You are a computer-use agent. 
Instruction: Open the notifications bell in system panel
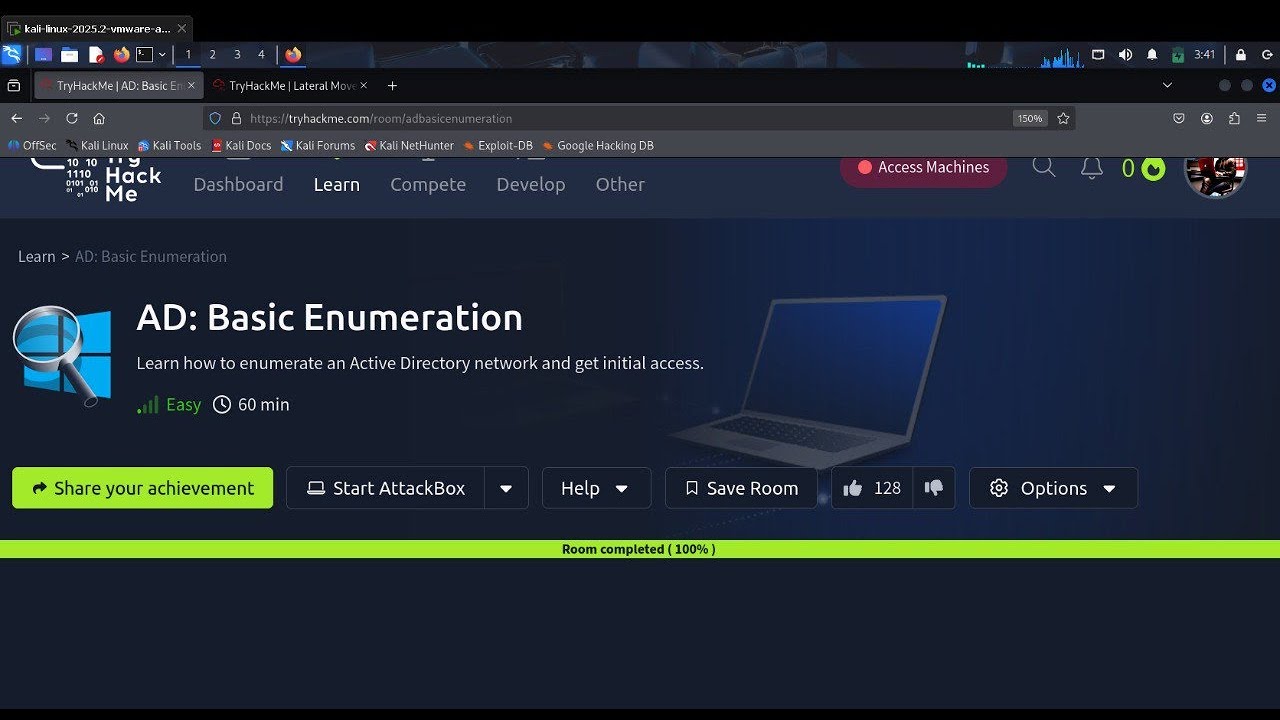[1152, 55]
